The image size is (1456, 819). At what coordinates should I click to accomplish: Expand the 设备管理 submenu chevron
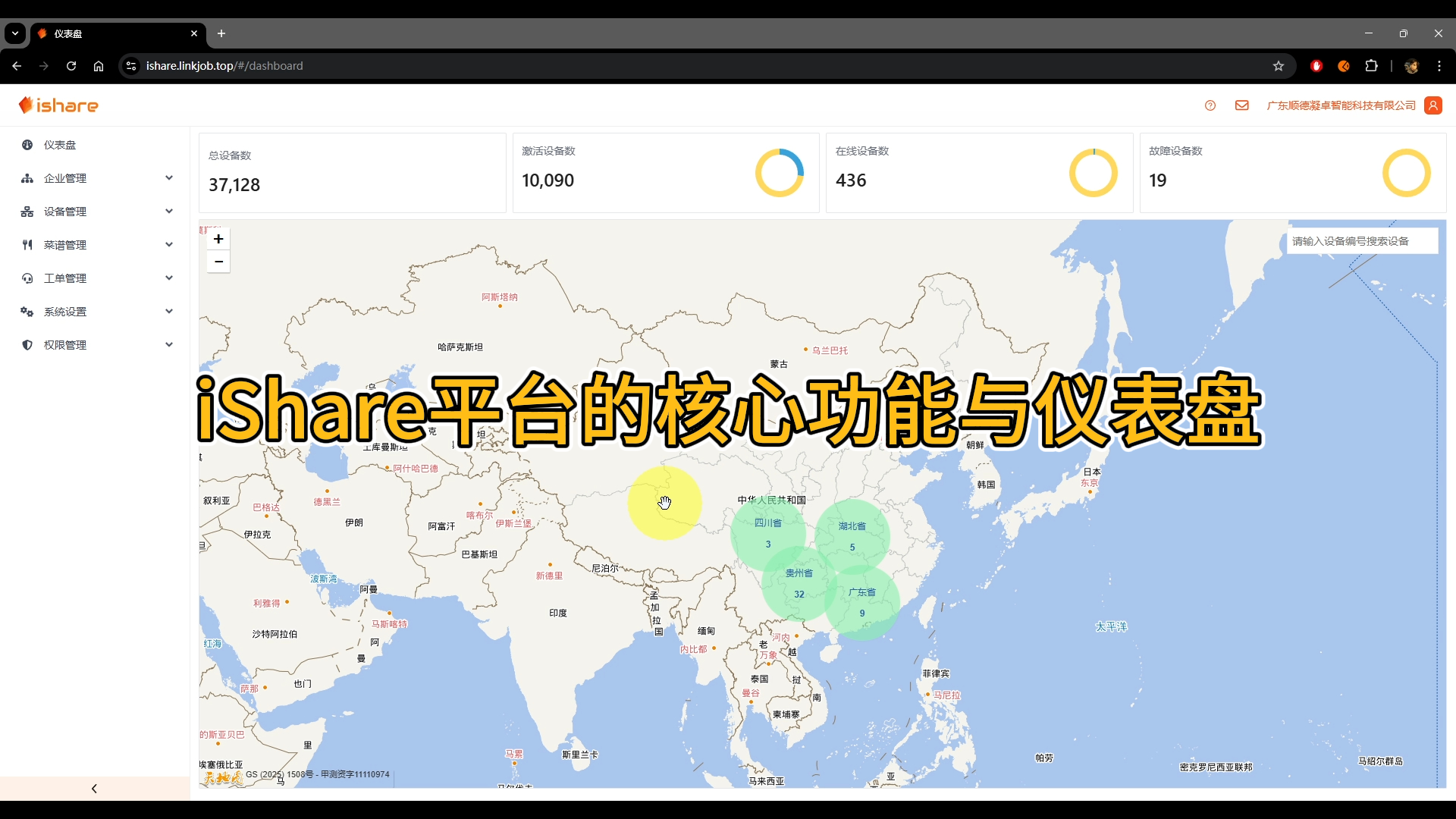(168, 211)
